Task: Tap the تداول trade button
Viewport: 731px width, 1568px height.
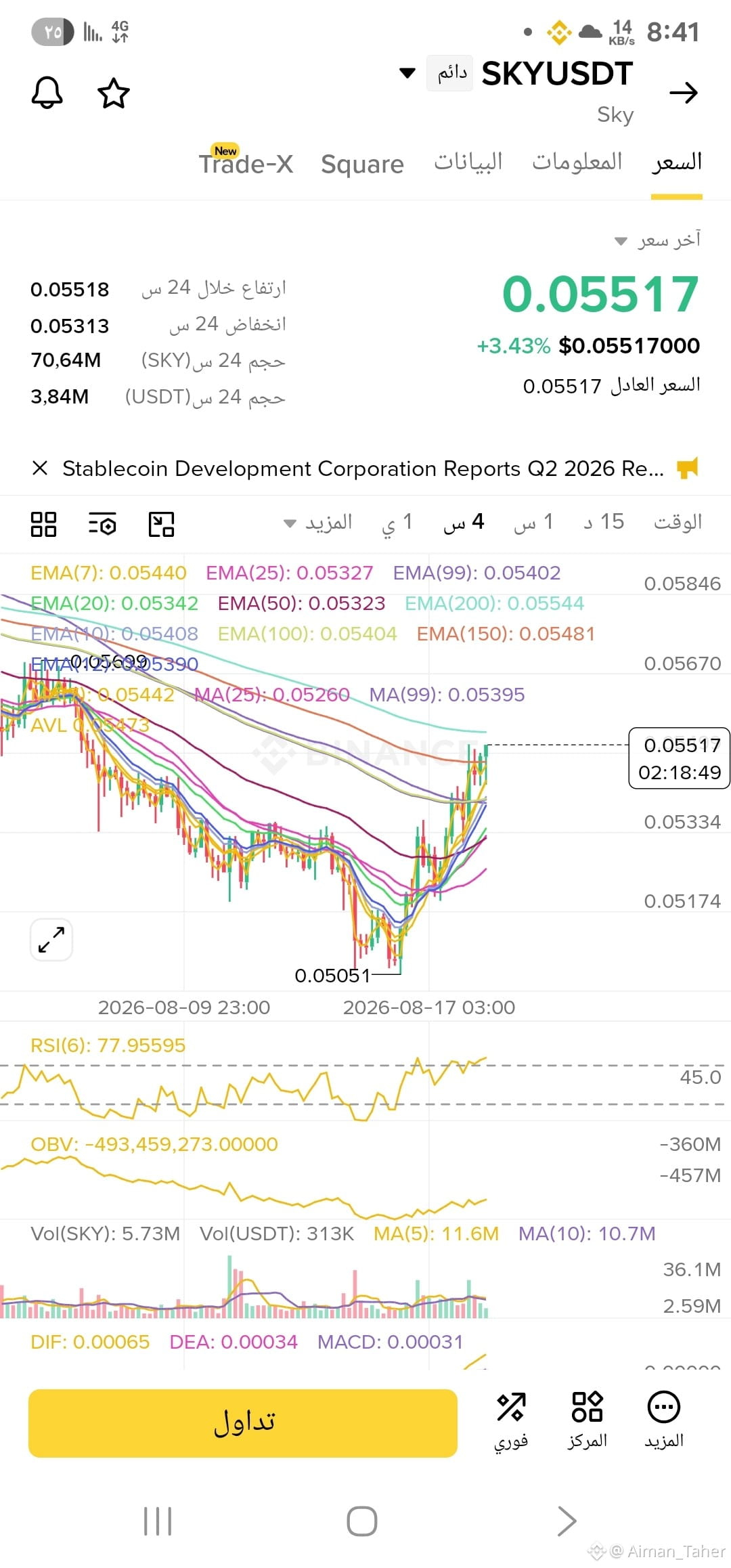Action: (243, 1423)
